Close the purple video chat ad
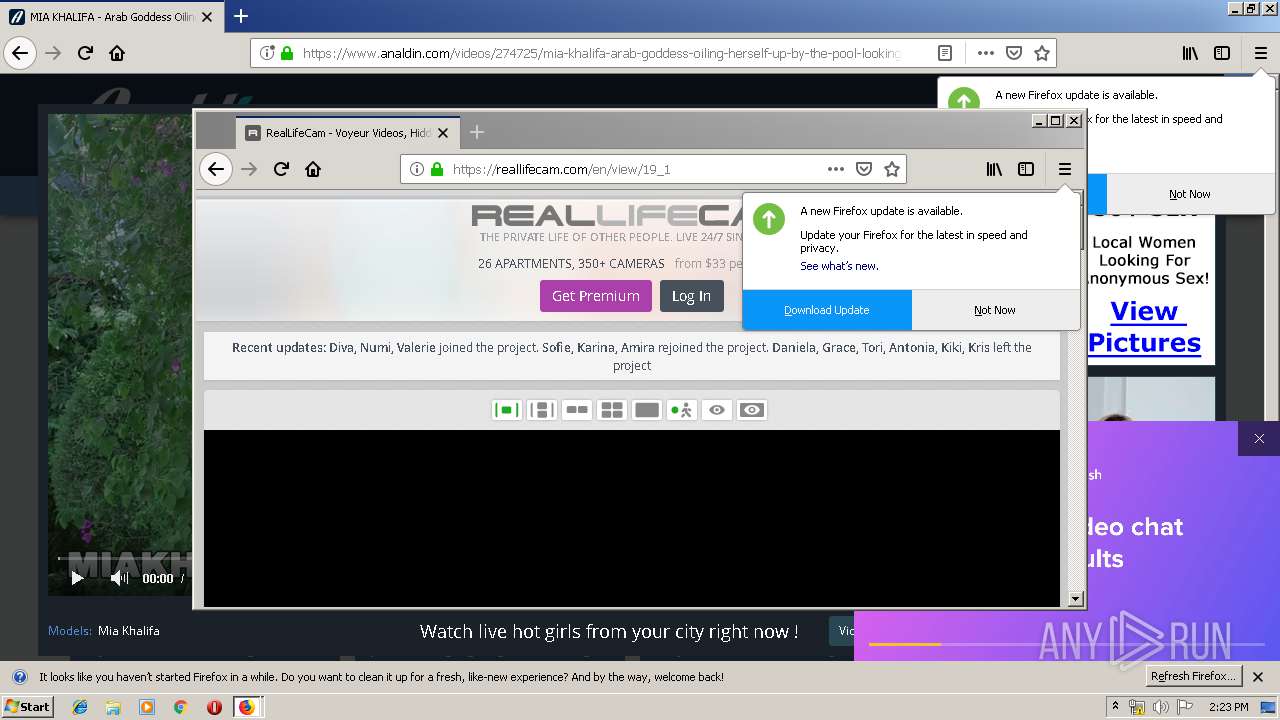1280x720 pixels. coord(1259,439)
